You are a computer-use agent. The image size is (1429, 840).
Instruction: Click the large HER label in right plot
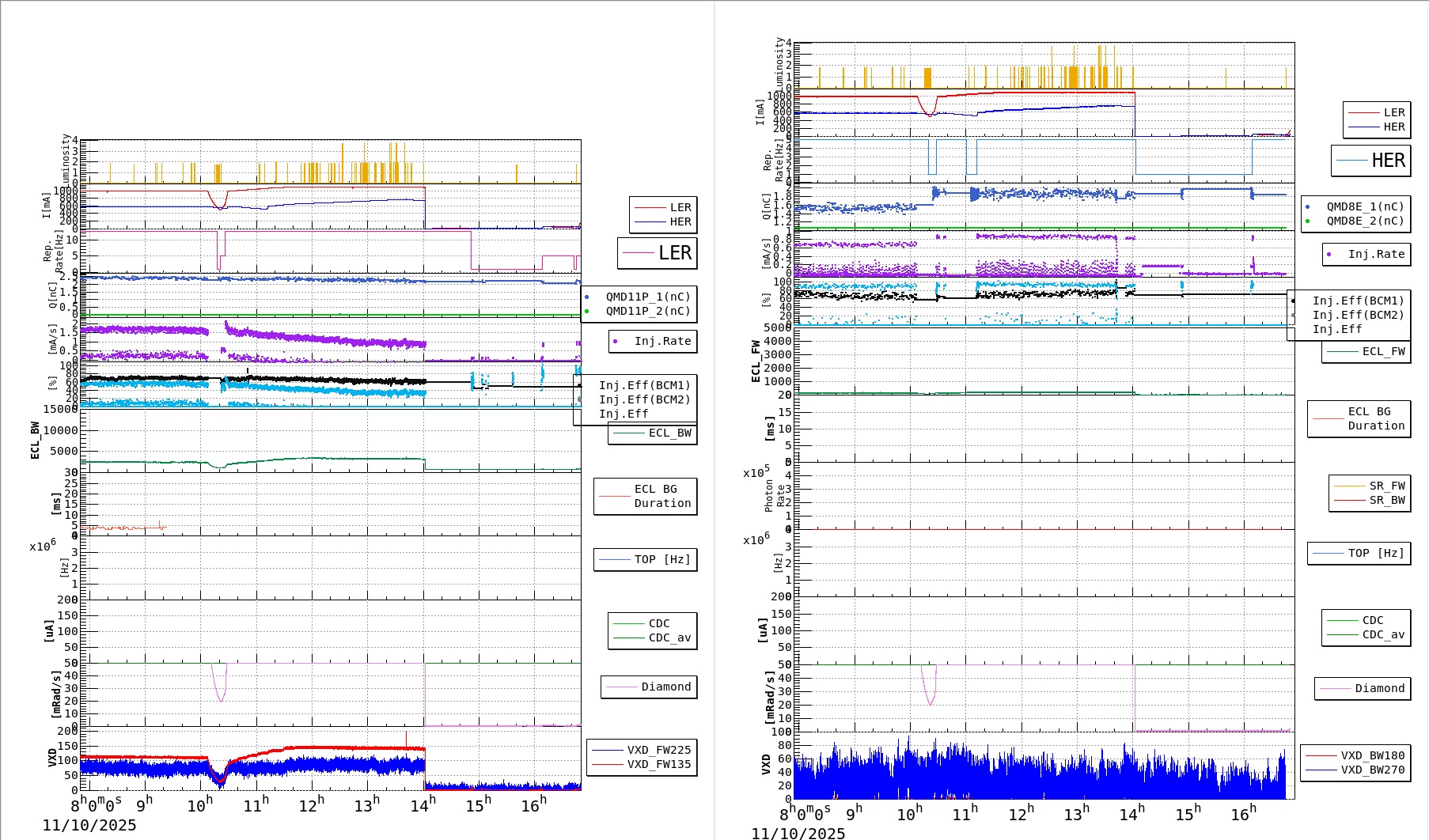(1388, 161)
